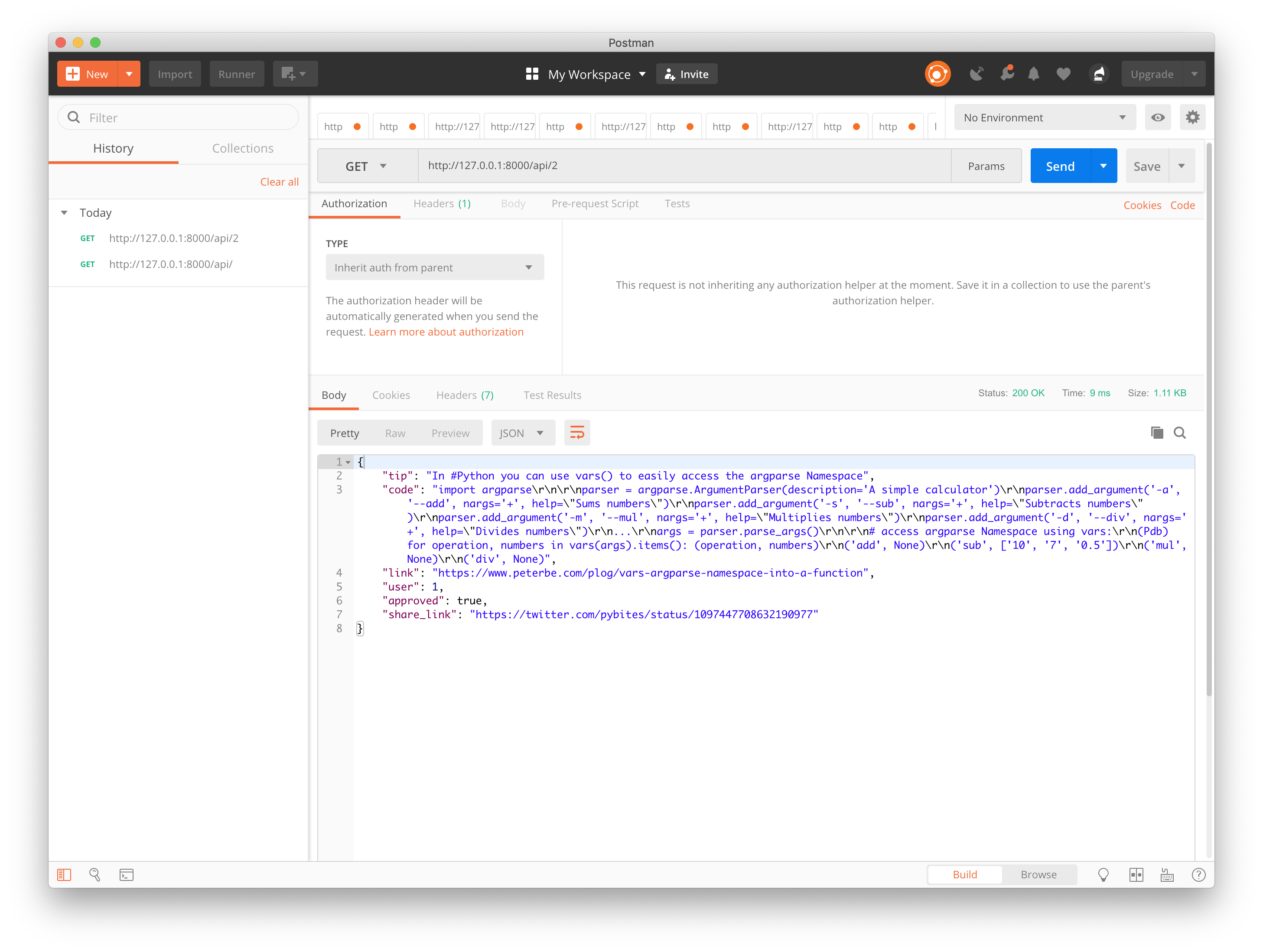
Task: Open the notifications bell
Action: tap(1033, 74)
